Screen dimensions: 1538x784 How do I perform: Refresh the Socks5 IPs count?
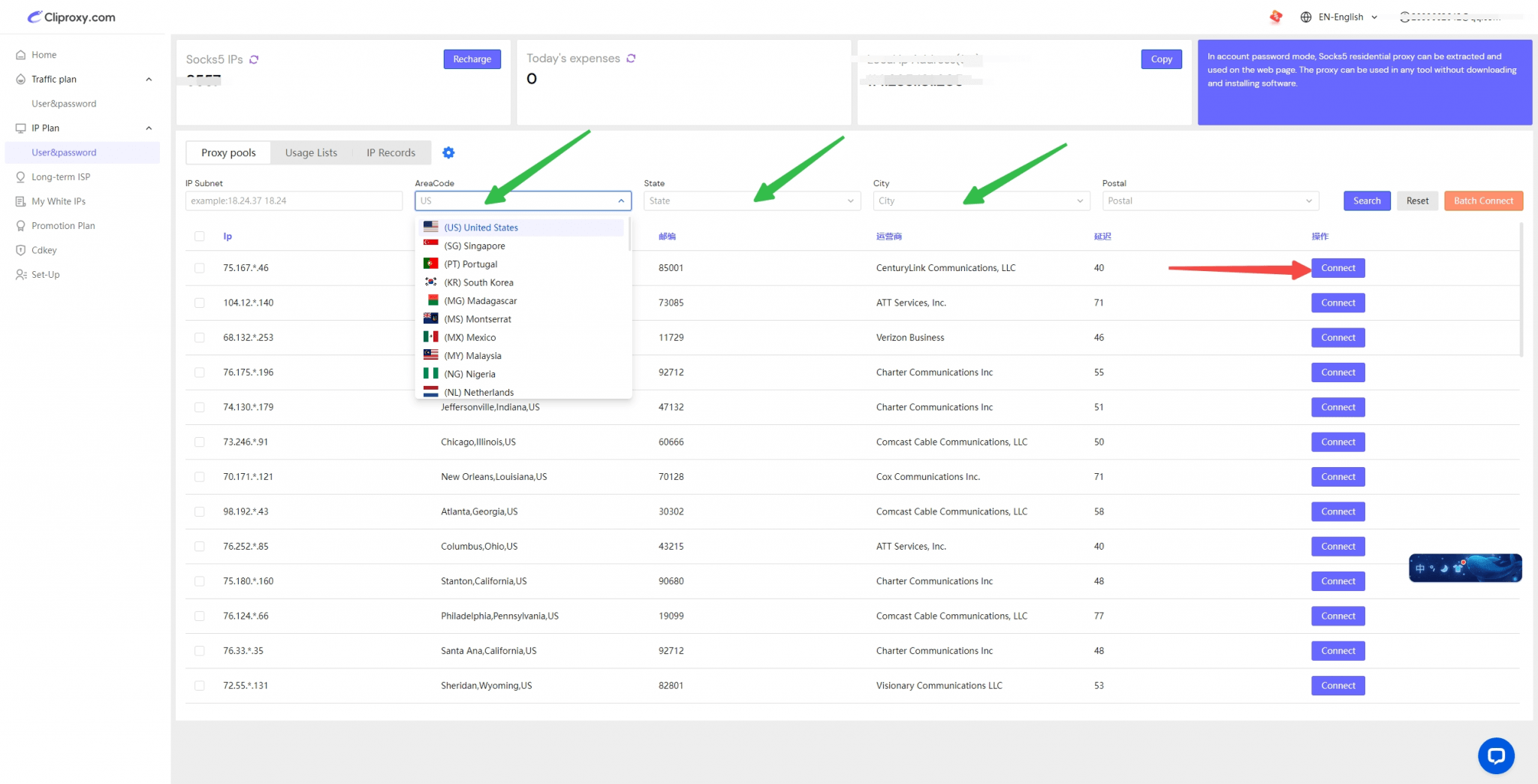254,59
